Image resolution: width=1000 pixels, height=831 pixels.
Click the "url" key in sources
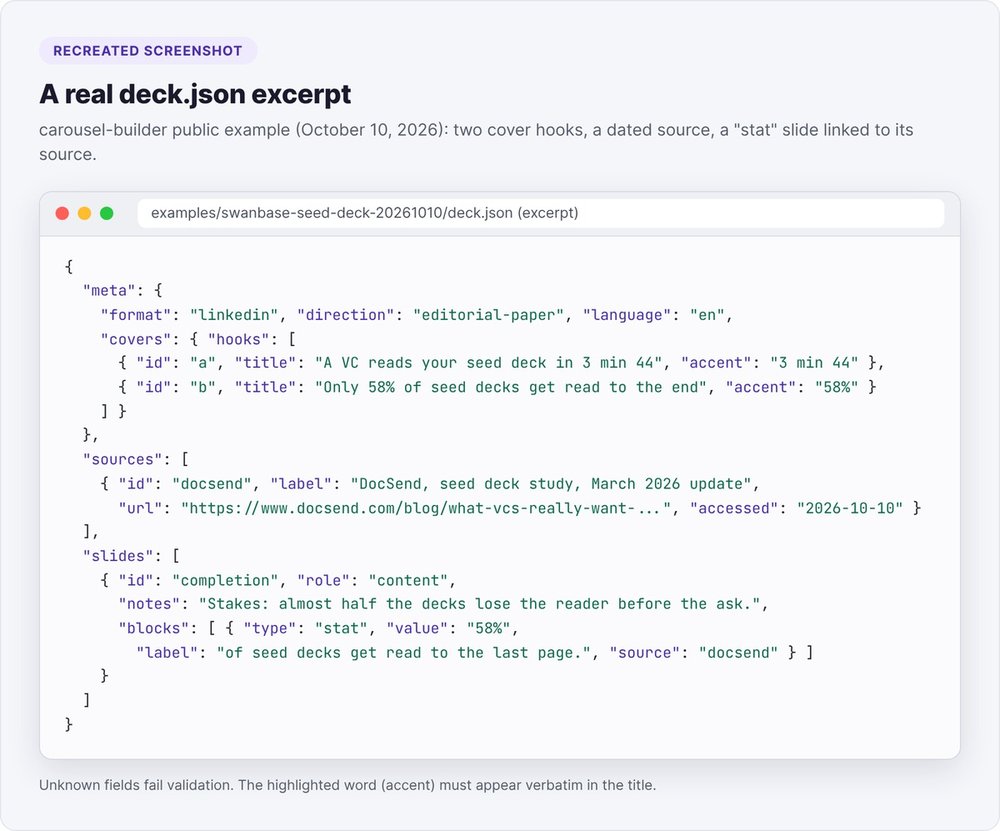pos(140,508)
